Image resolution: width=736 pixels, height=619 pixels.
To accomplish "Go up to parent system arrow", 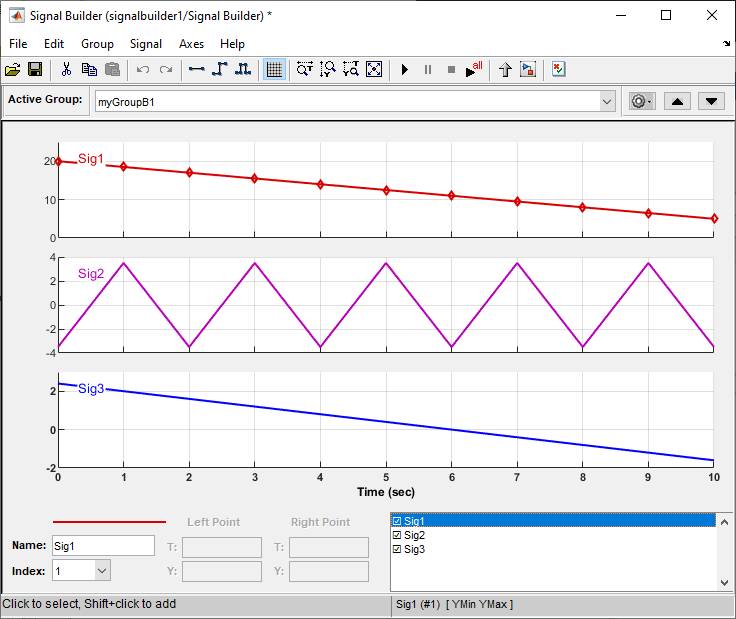I will (x=505, y=70).
